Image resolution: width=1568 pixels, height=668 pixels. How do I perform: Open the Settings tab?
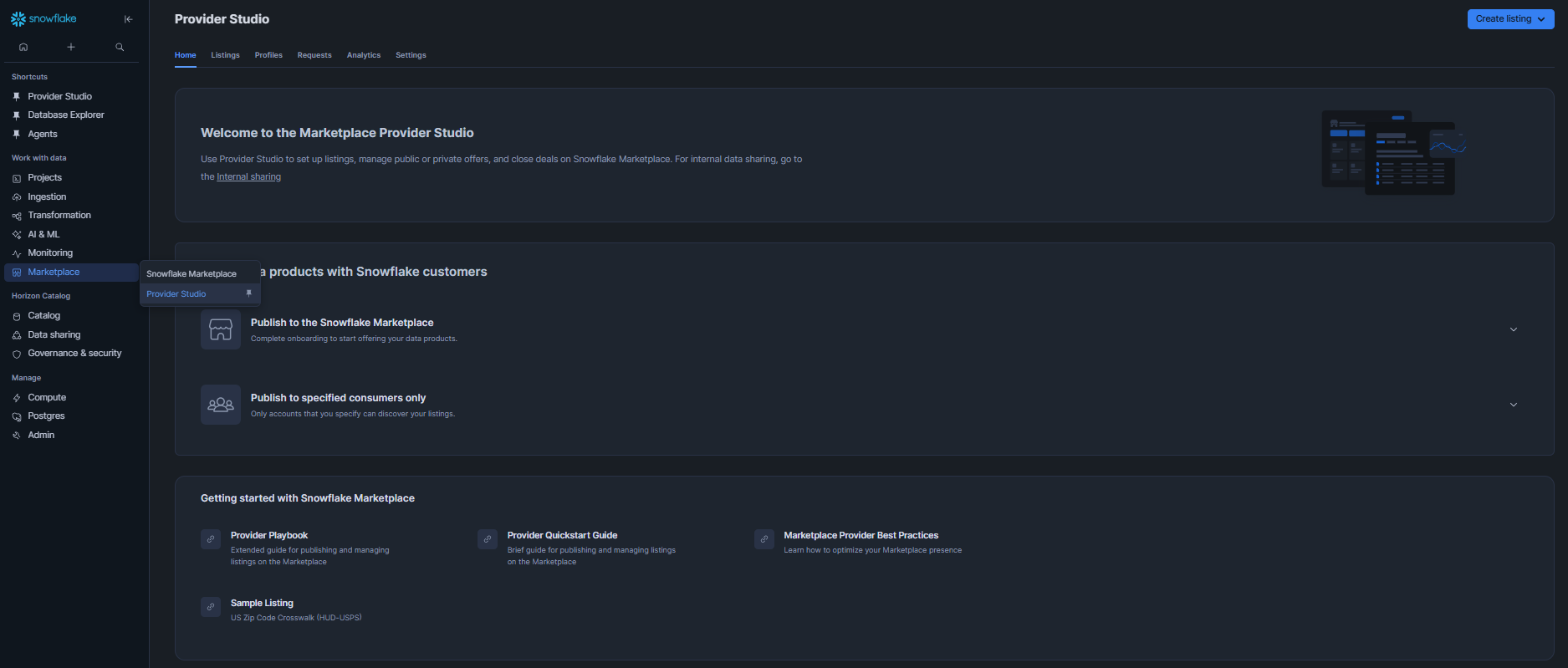click(411, 55)
